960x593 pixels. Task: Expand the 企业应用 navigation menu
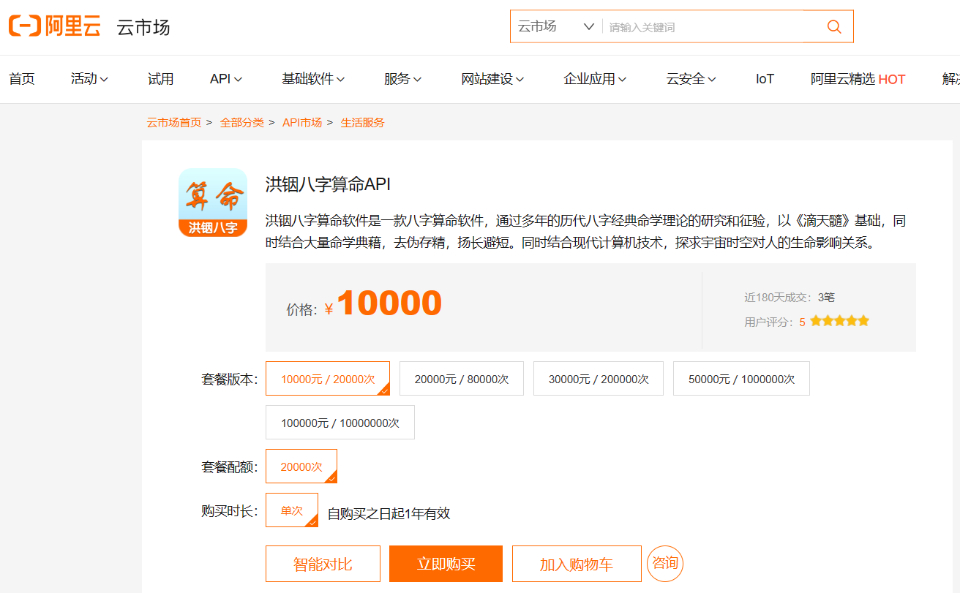594,79
